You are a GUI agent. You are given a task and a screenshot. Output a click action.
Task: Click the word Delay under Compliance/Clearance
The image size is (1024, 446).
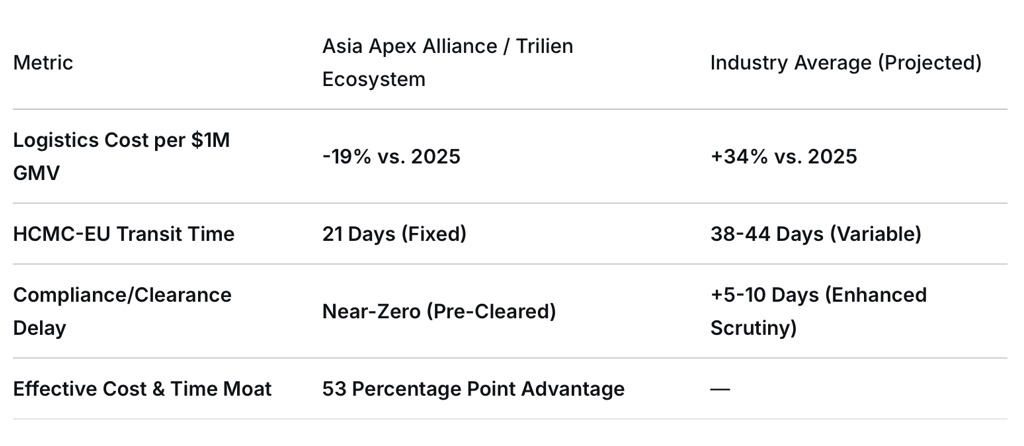click(x=39, y=328)
